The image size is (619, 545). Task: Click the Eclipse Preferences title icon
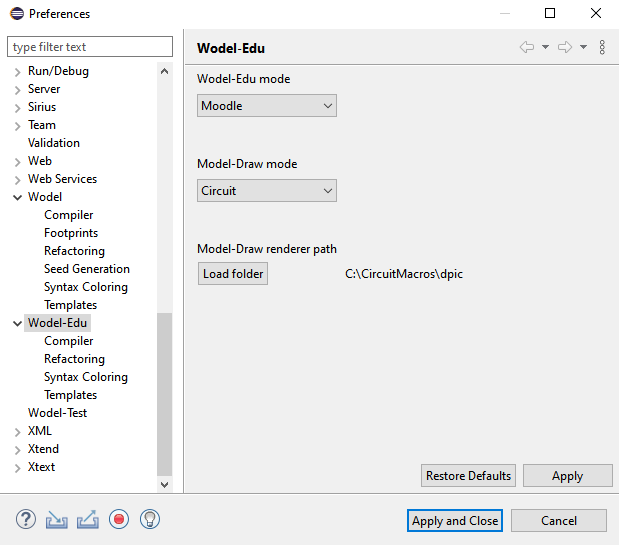click(17, 13)
